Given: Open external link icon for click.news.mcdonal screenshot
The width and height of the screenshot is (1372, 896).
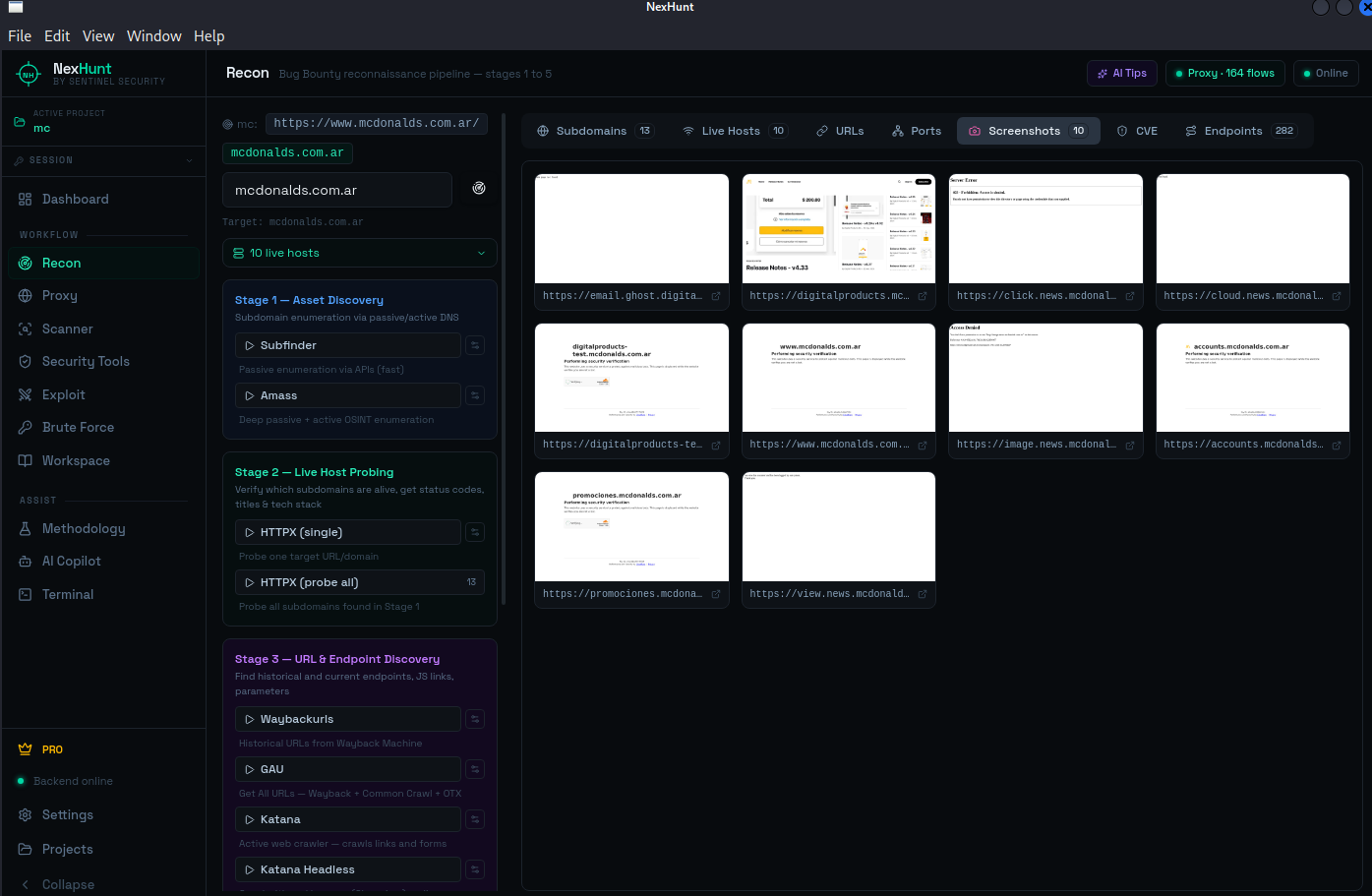Looking at the screenshot, I should tap(1130, 296).
